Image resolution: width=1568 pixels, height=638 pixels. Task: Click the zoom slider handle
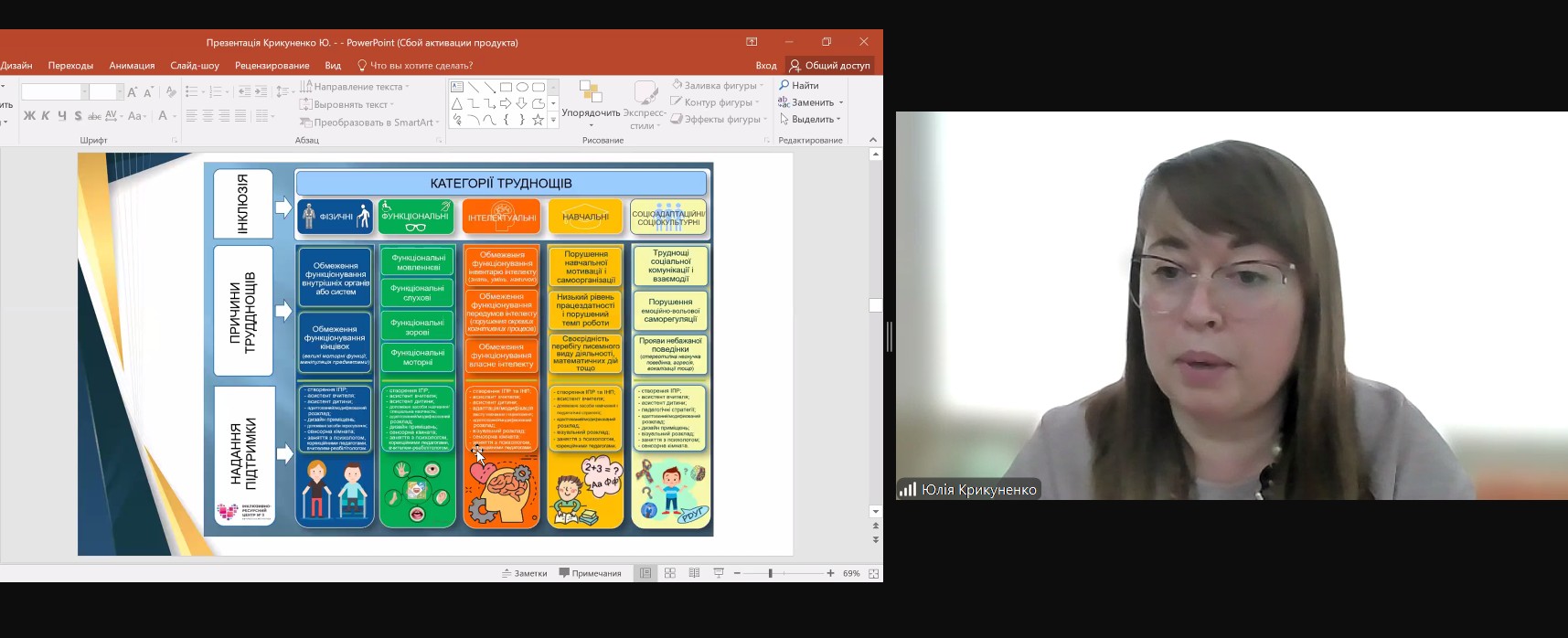(770, 573)
